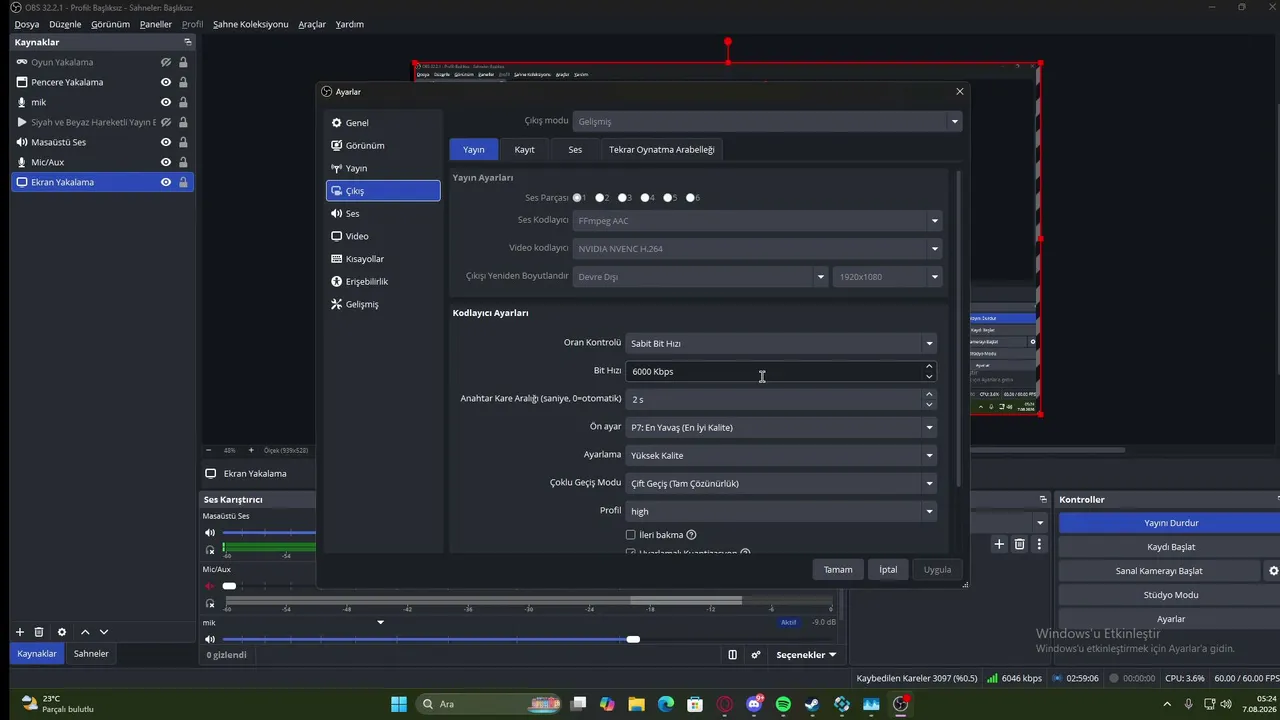Adjust the mik volume slider handle
The height and width of the screenshot is (720, 1280).
click(x=633, y=639)
